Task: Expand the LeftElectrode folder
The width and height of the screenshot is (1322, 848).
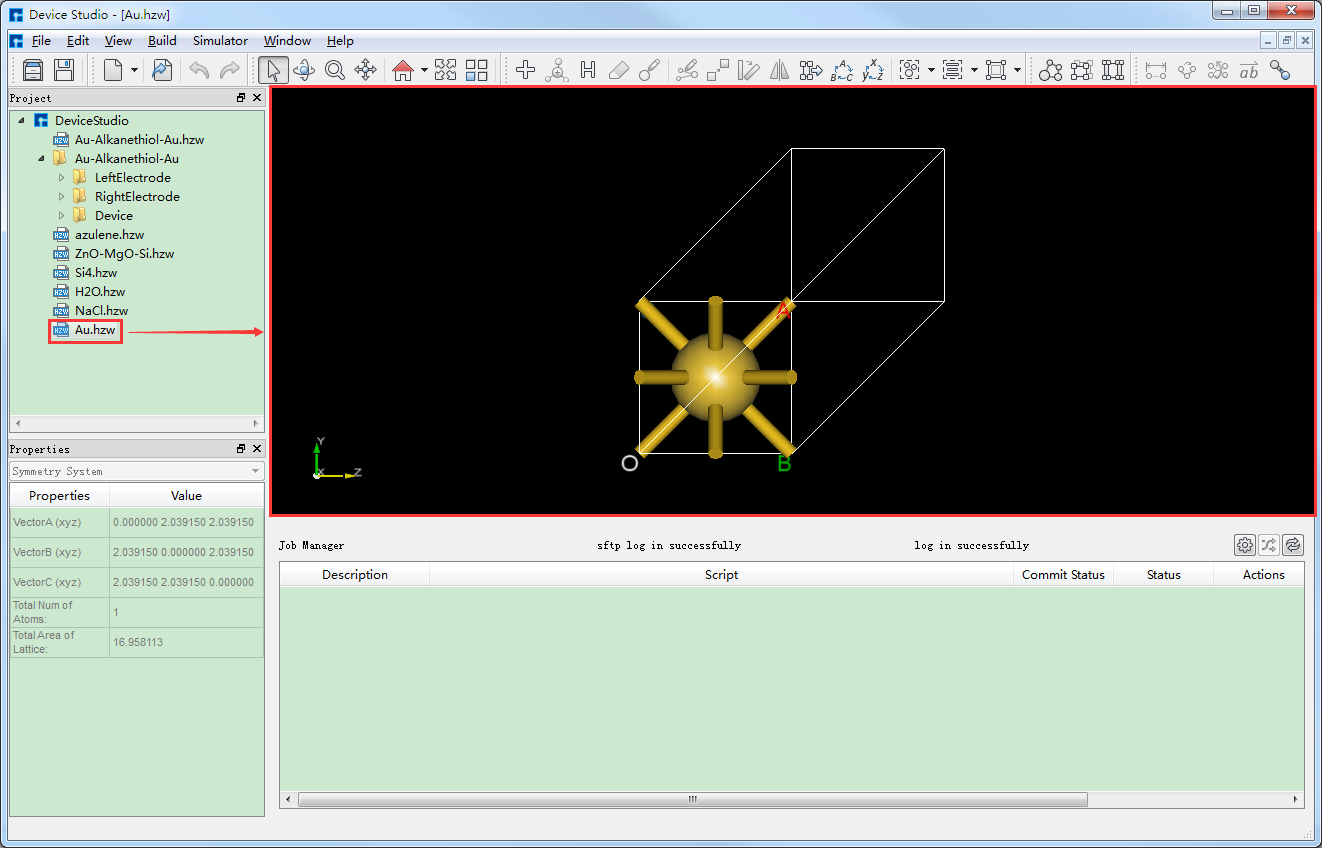Action: coord(61,177)
